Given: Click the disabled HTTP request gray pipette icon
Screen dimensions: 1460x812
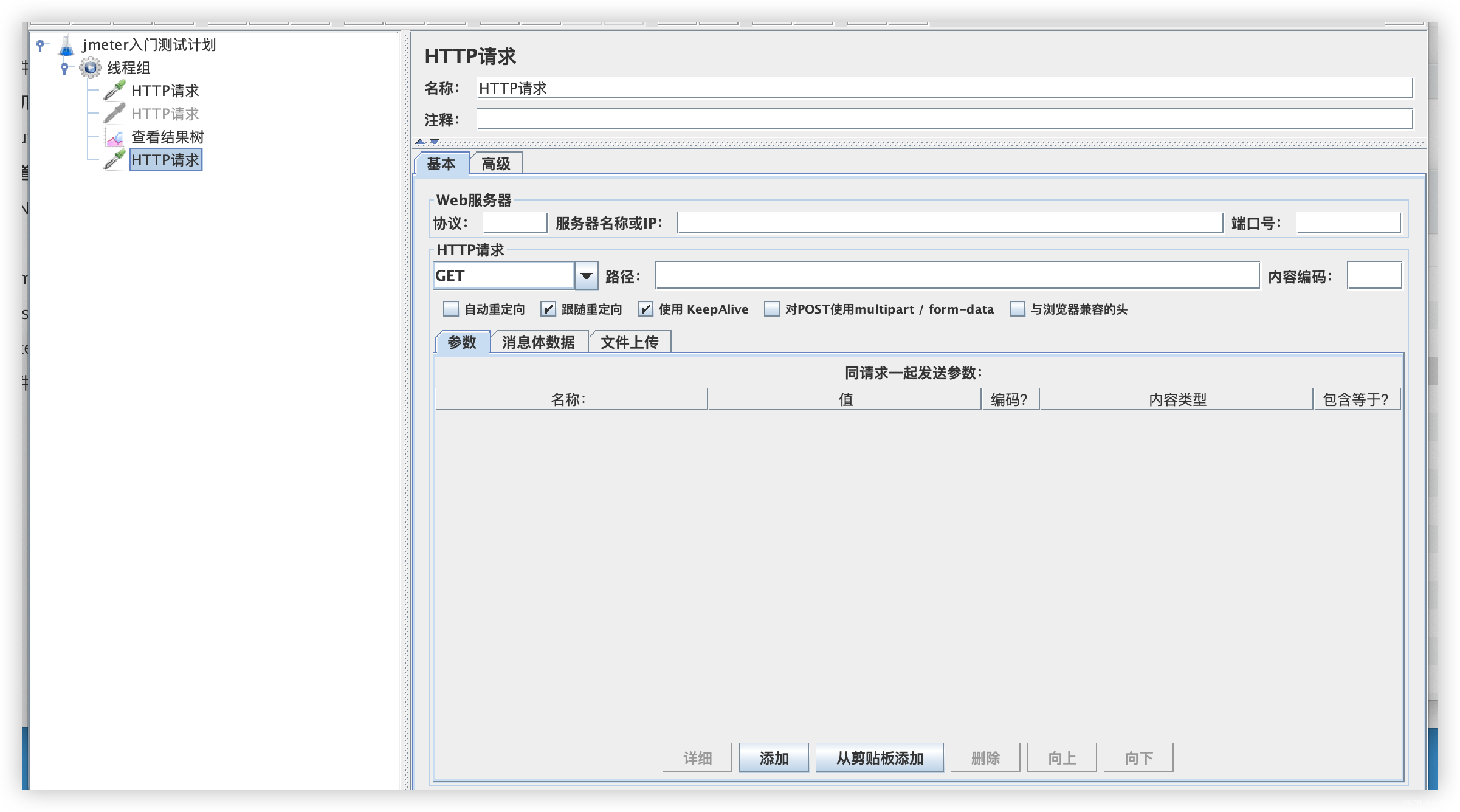Looking at the screenshot, I should coord(114,113).
